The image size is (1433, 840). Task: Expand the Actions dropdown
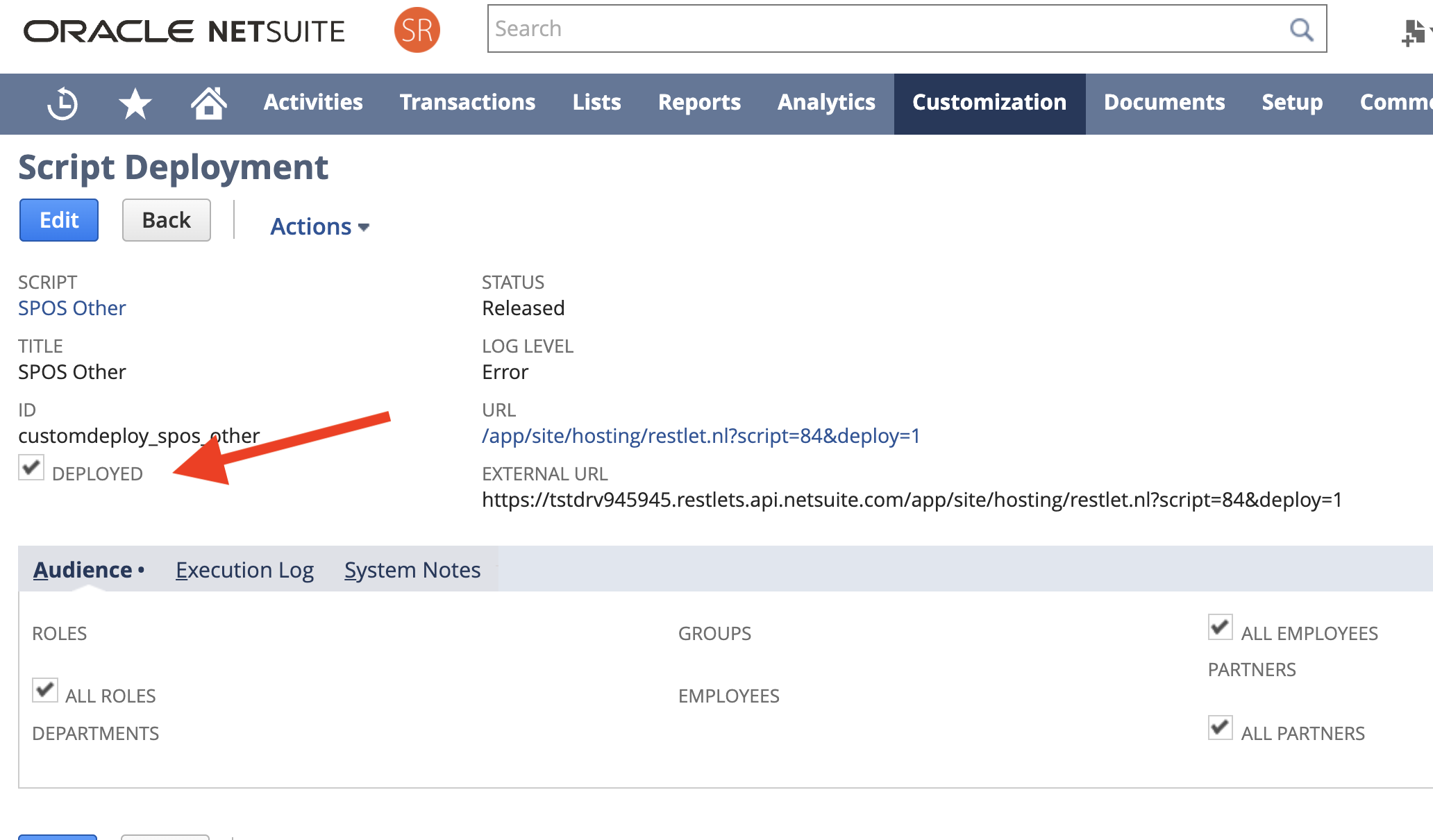coord(319,226)
